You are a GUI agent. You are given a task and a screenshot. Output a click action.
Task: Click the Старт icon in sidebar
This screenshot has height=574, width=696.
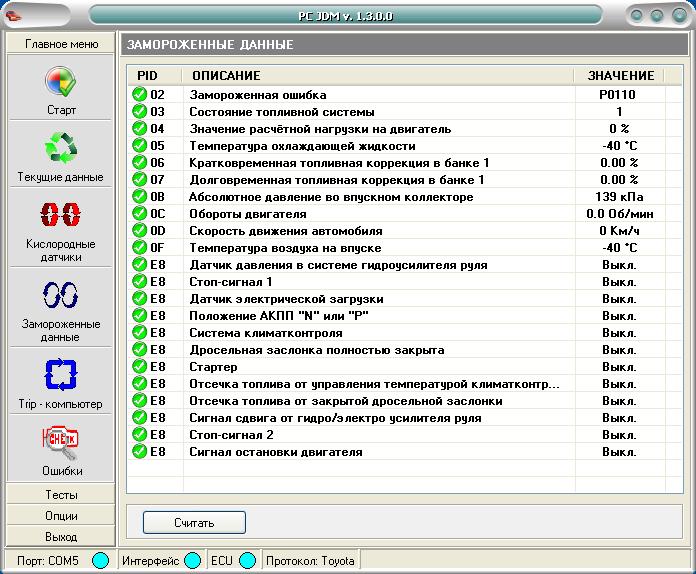point(60,82)
